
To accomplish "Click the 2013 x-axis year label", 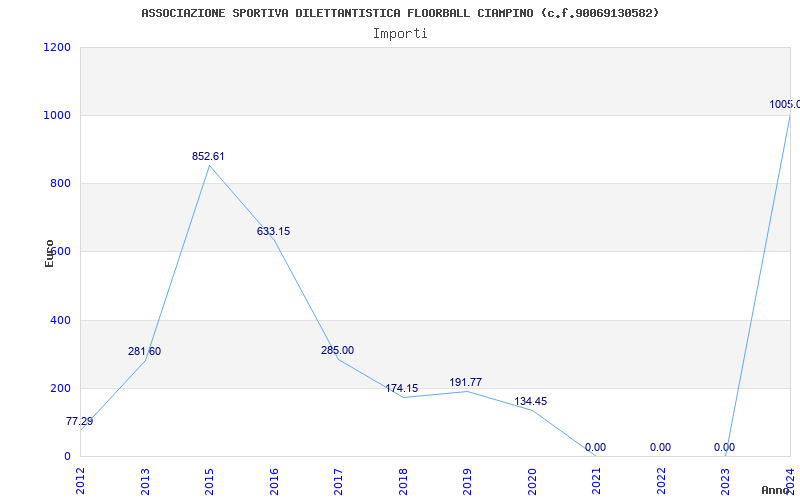I will (x=145, y=481).
